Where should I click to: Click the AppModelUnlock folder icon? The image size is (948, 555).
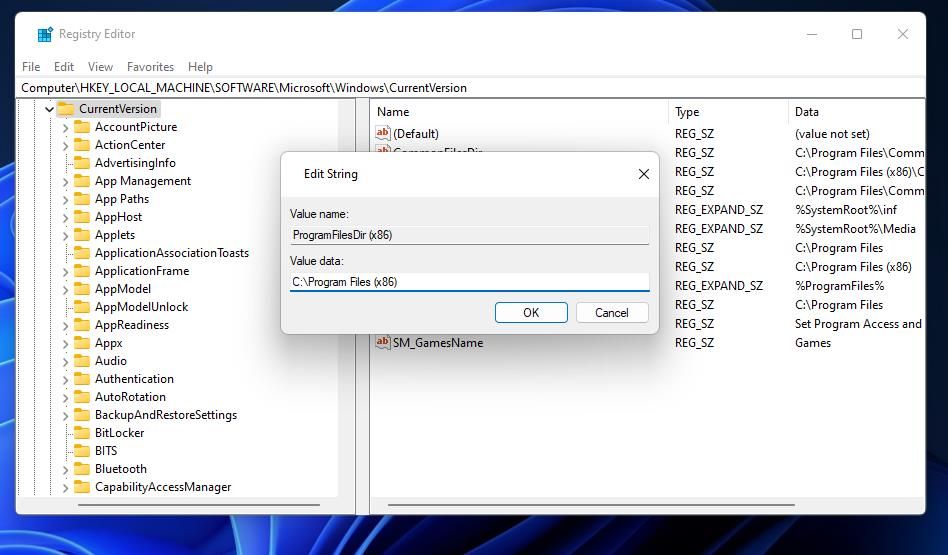point(82,307)
